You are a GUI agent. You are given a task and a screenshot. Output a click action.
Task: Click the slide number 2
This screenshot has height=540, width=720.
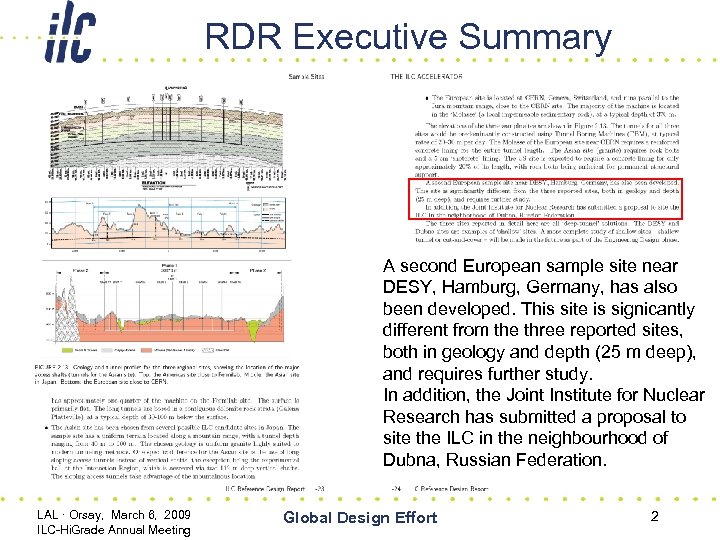655,517
